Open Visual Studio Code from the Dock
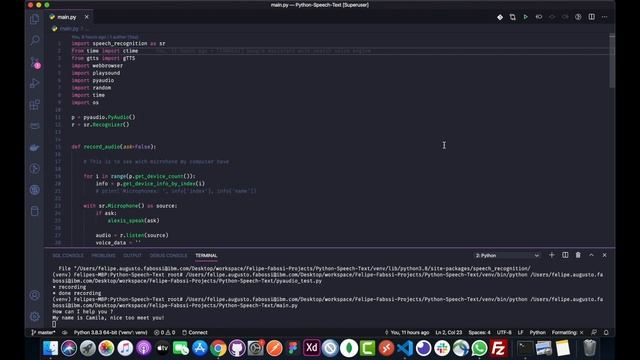 point(405,348)
